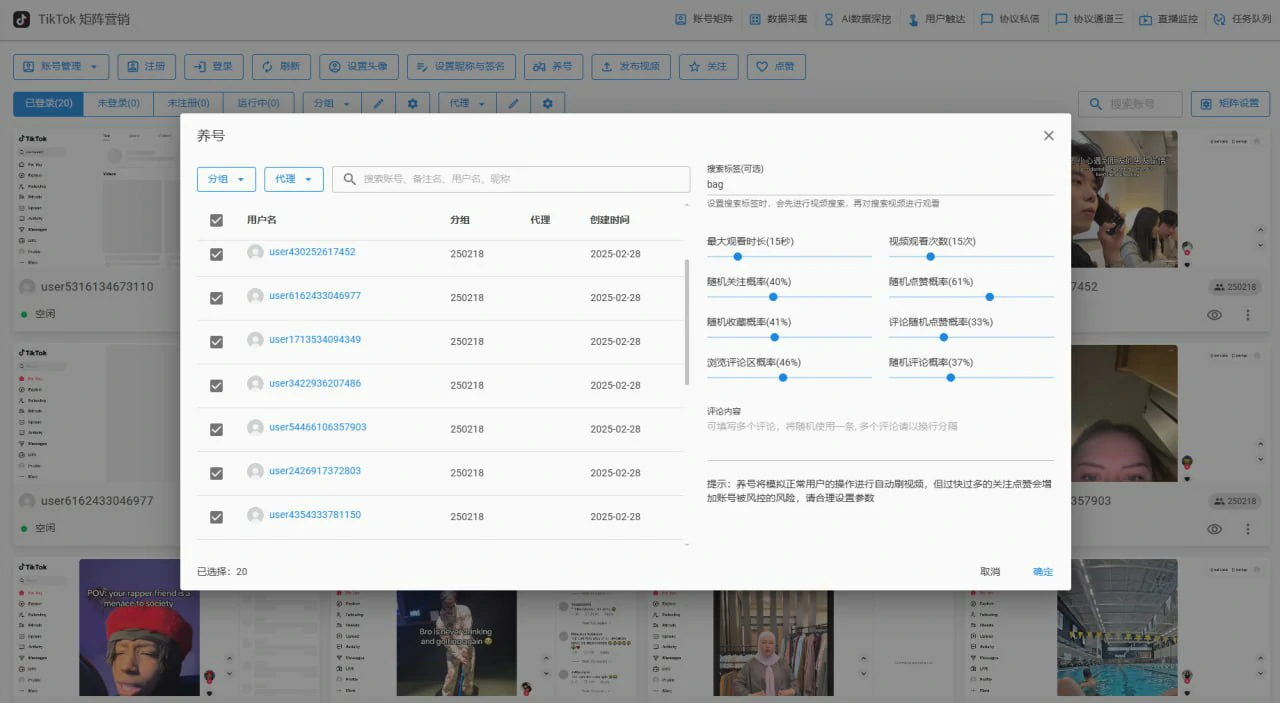Click the 确定 confirm button
The width and height of the screenshot is (1280, 703).
pos(1042,571)
